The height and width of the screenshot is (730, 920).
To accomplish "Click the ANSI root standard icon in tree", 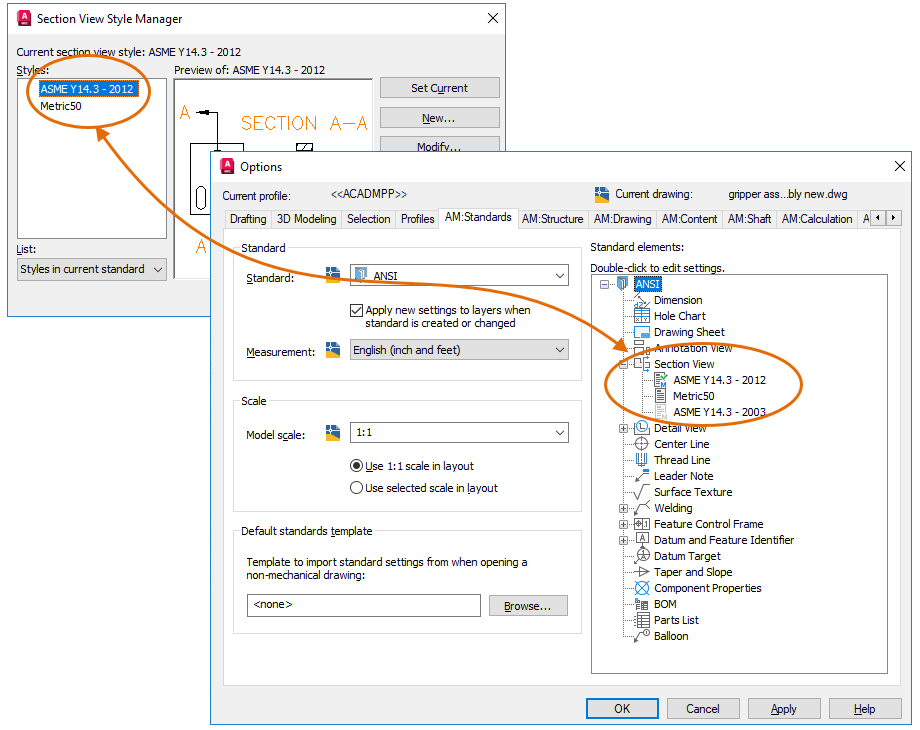I will tap(623, 284).
